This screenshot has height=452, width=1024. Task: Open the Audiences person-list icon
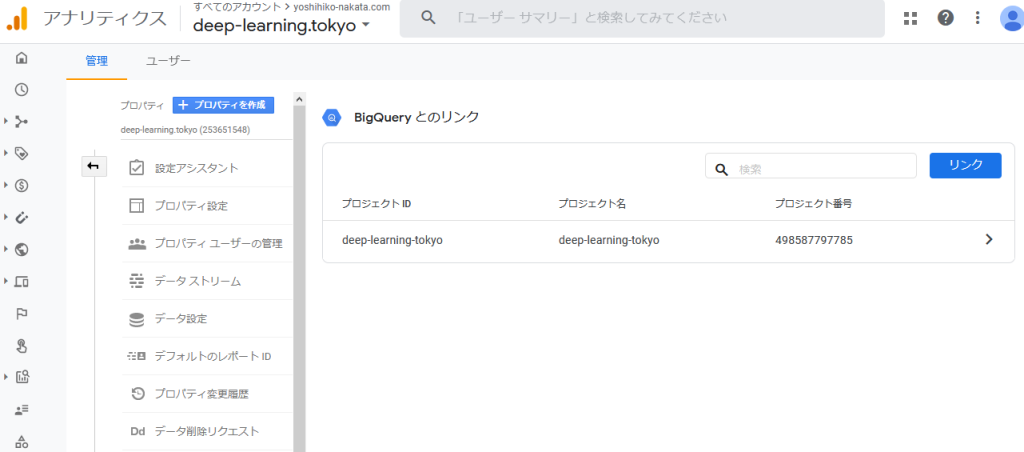(x=22, y=410)
